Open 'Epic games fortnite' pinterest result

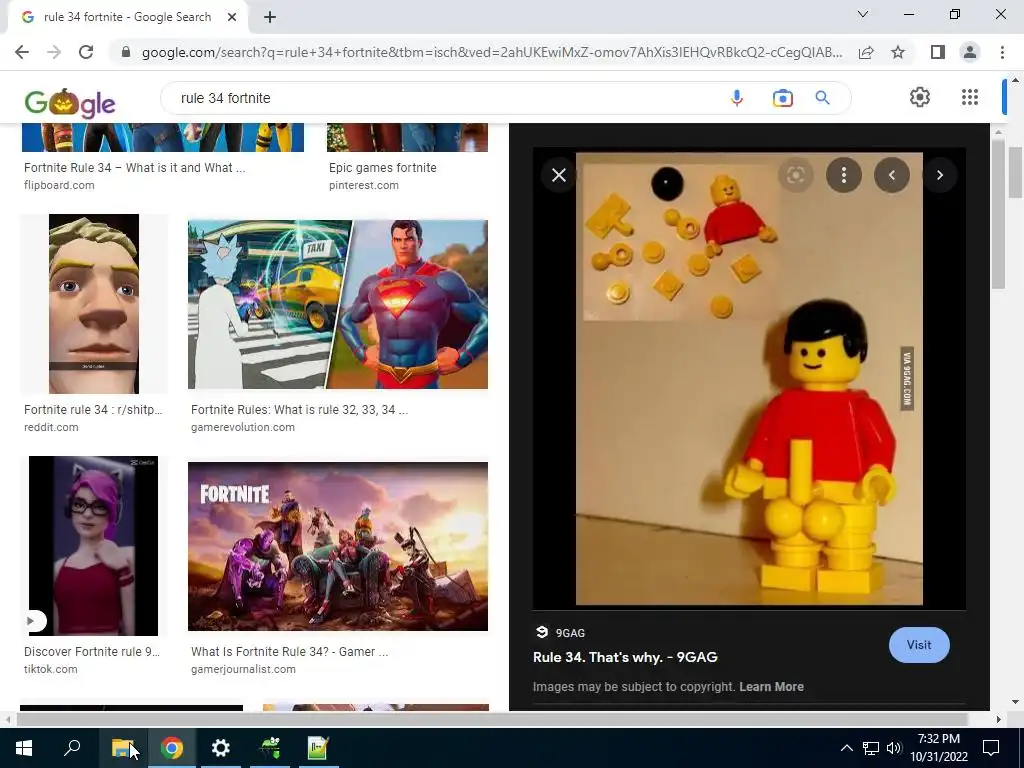coord(383,168)
